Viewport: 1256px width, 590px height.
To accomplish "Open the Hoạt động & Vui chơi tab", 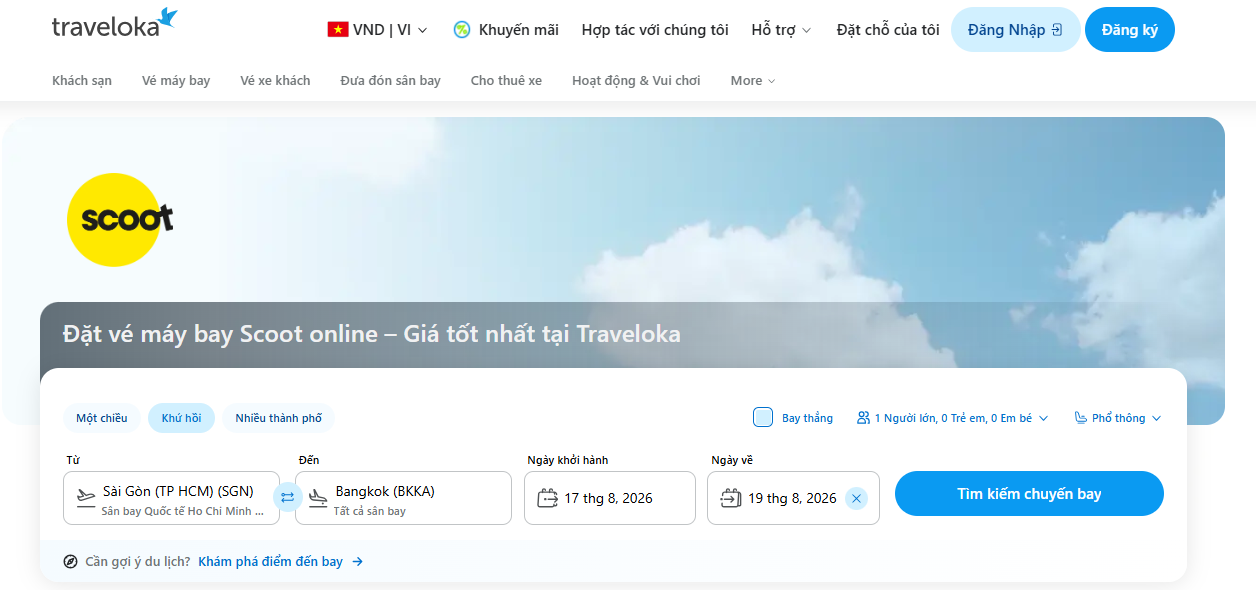I will point(636,80).
